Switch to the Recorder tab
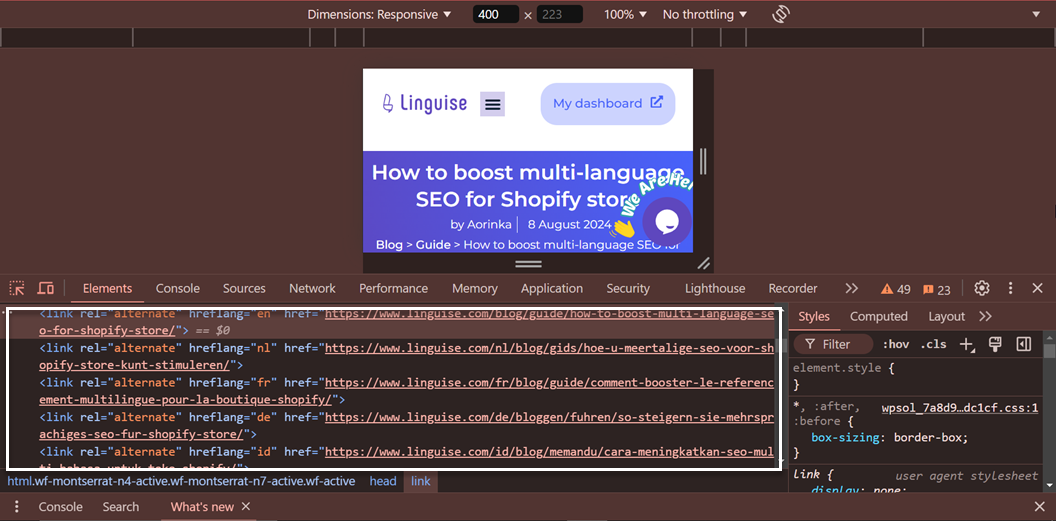 point(793,288)
